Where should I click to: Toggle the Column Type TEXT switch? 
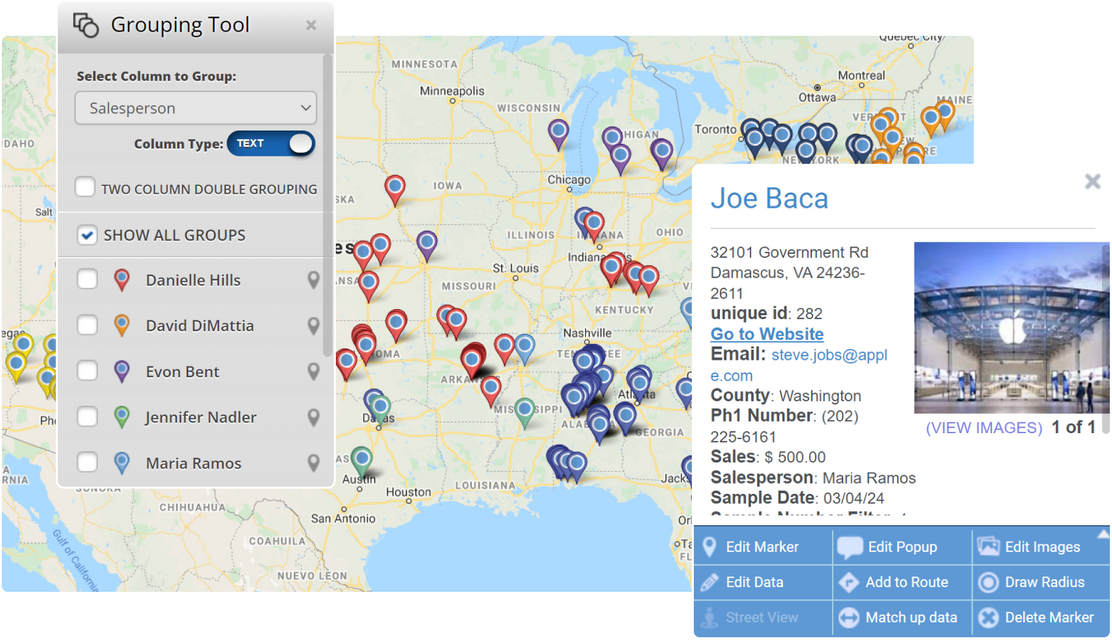pos(270,143)
